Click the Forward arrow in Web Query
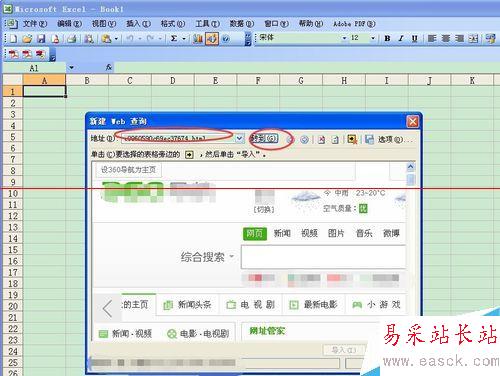Image resolution: width=500 pixels, height=376 pixels. point(304,140)
